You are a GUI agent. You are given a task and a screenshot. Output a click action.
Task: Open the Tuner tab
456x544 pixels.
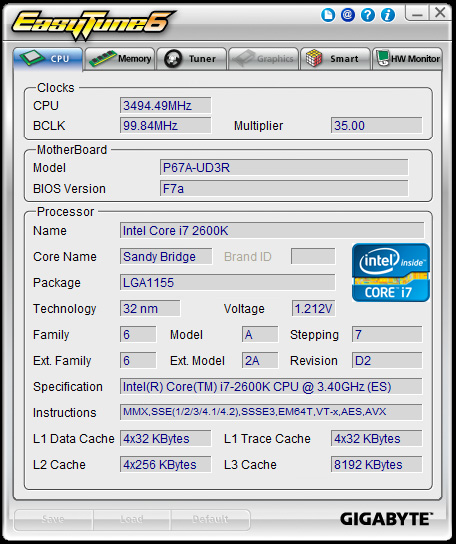(192, 59)
